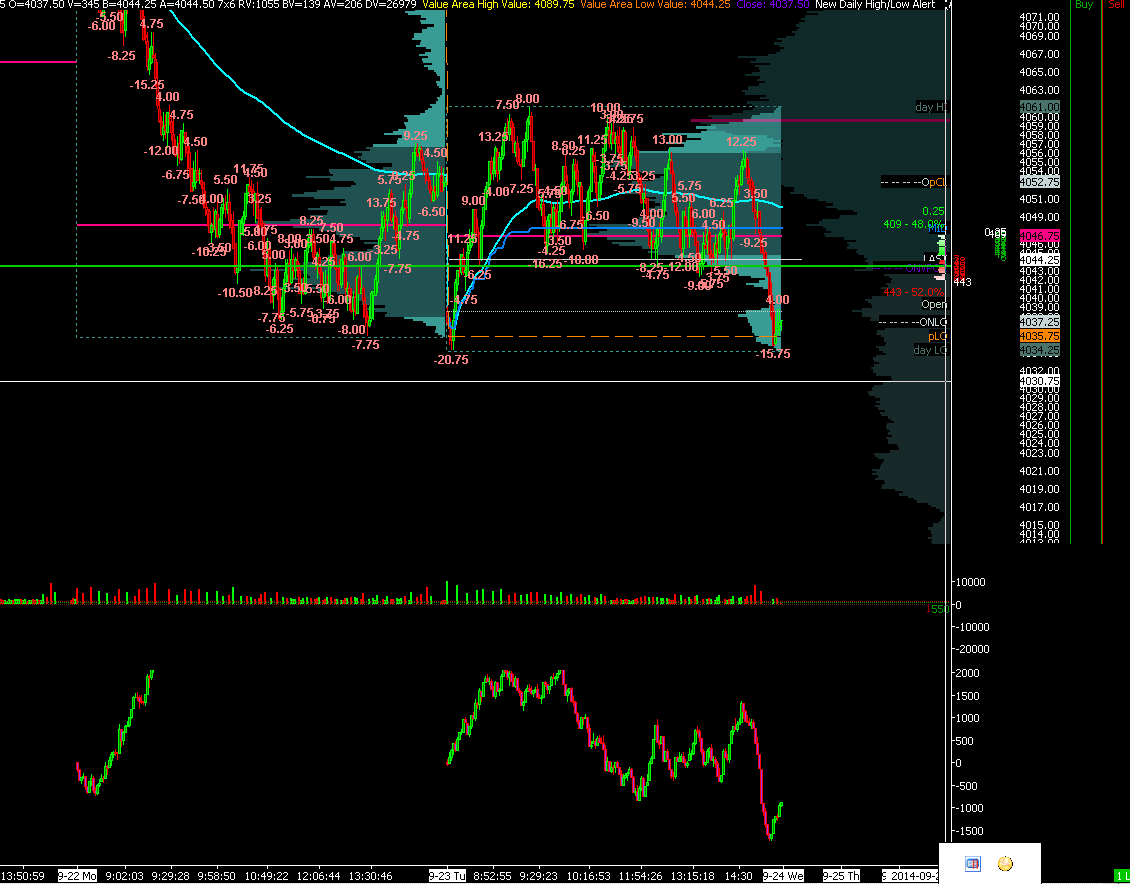Open the yellow round icon in tray popup
Viewport: 1130px width, 884px height.
(x=1005, y=863)
